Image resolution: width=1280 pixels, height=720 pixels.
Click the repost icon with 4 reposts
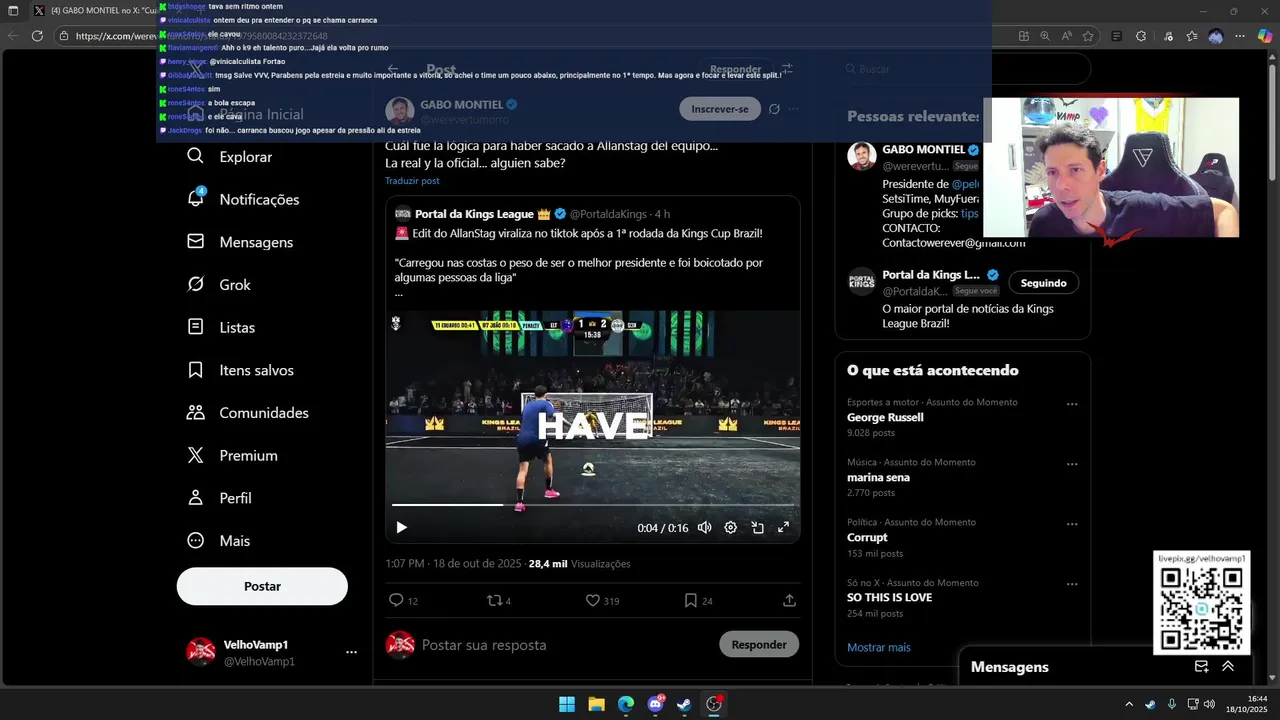(493, 600)
